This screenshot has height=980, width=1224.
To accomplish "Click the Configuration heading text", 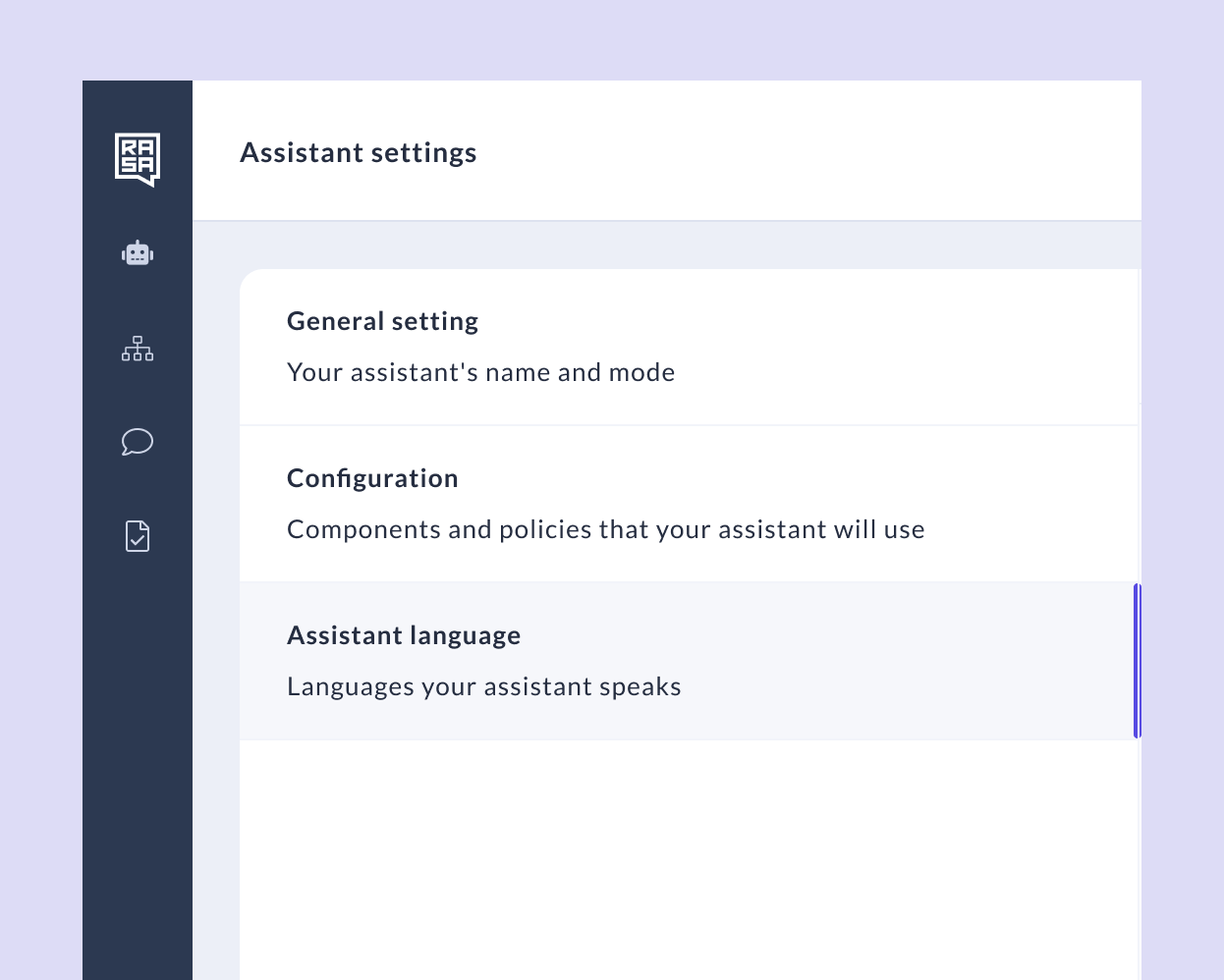I will (372, 477).
